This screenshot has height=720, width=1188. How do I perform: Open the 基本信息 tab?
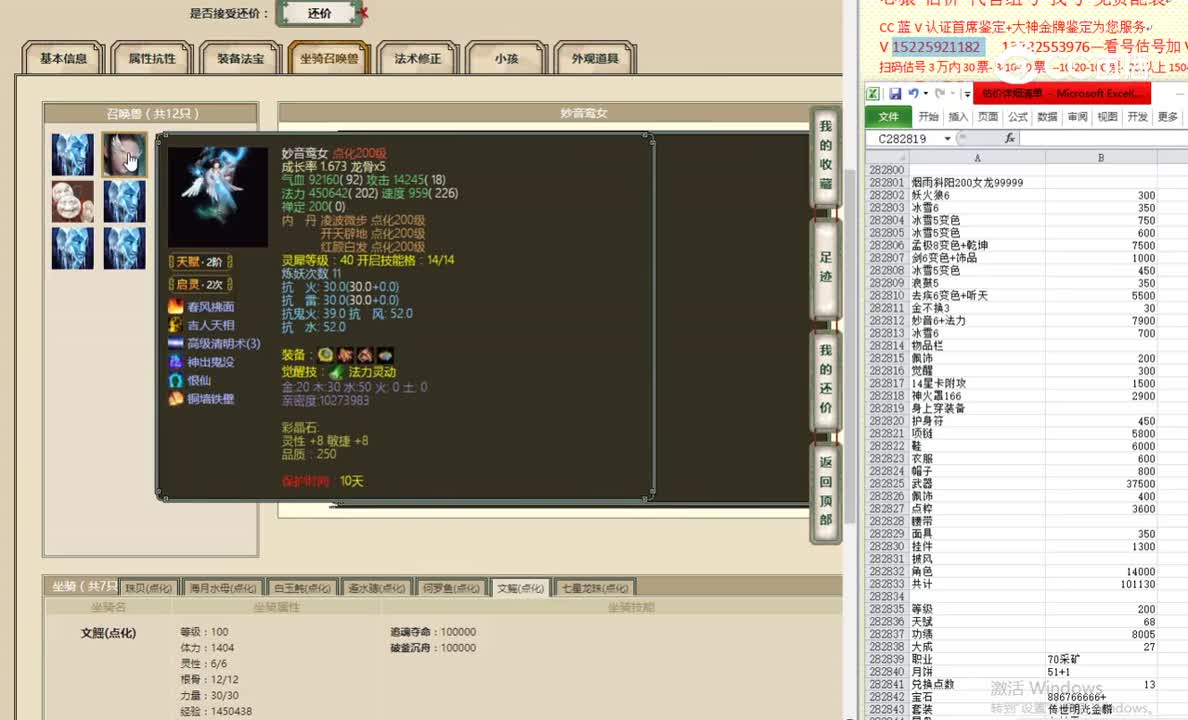pyautogui.click(x=64, y=58)
